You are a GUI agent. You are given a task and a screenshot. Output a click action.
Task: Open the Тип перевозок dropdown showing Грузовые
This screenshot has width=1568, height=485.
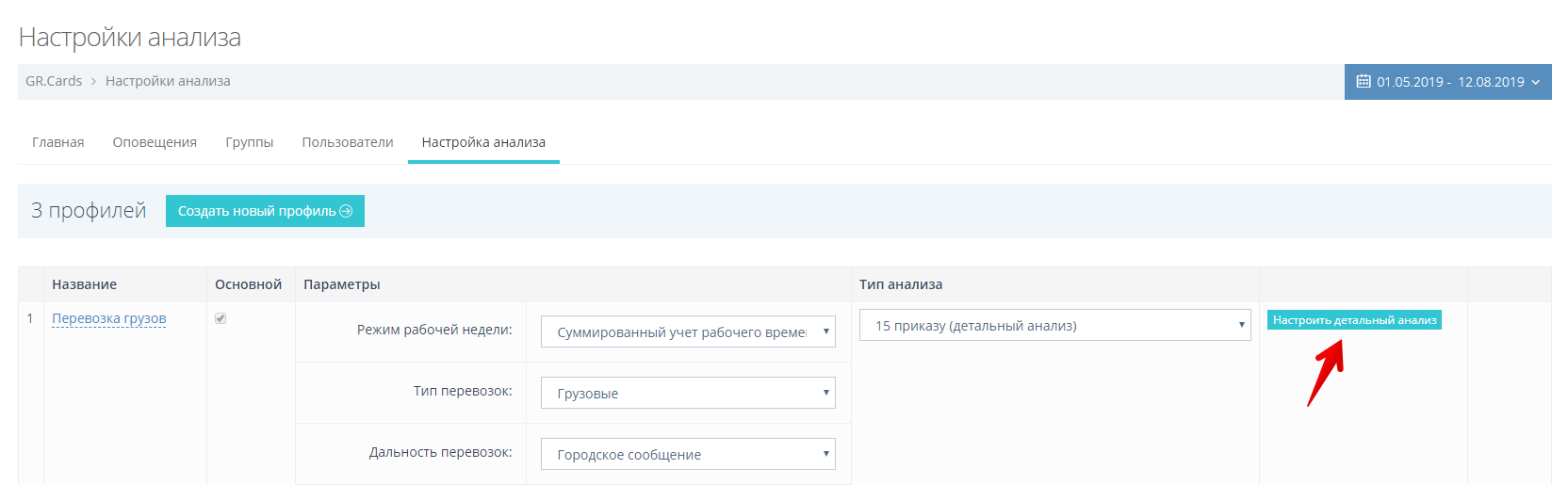(x=688, y=393)
